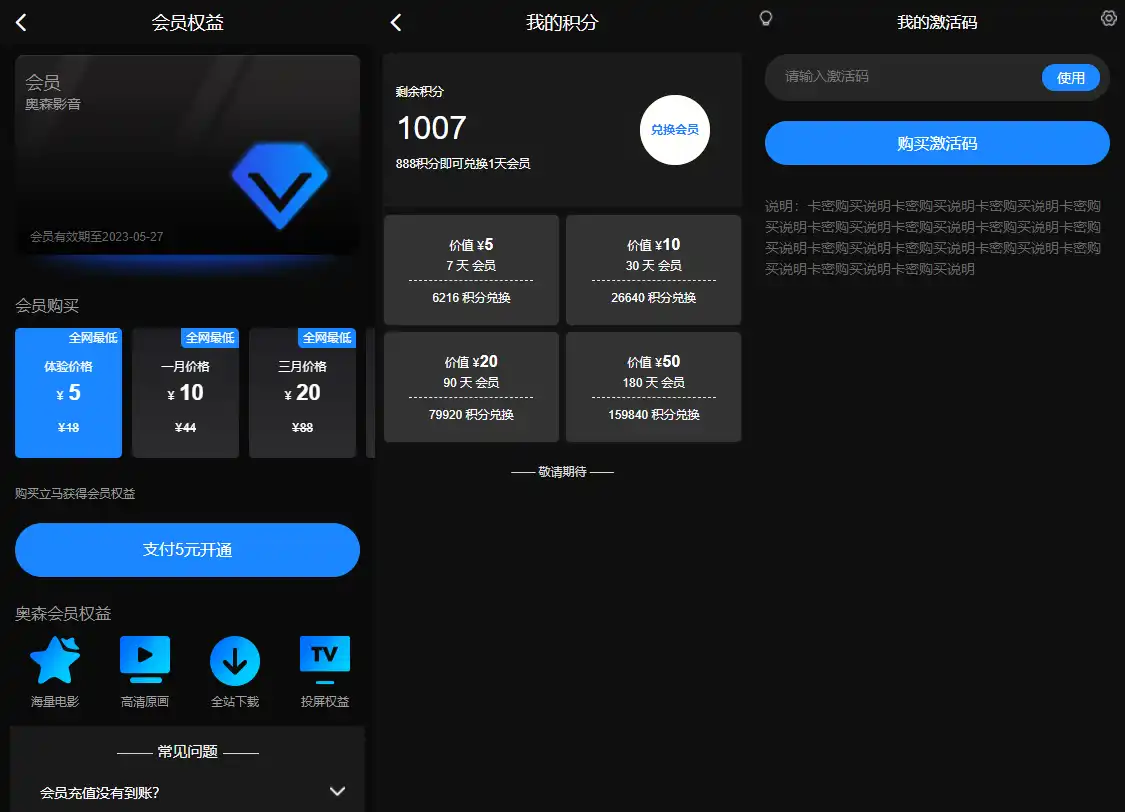
Task: Pick the 三月价格 ¥20 plan
Action: [302, 393]
